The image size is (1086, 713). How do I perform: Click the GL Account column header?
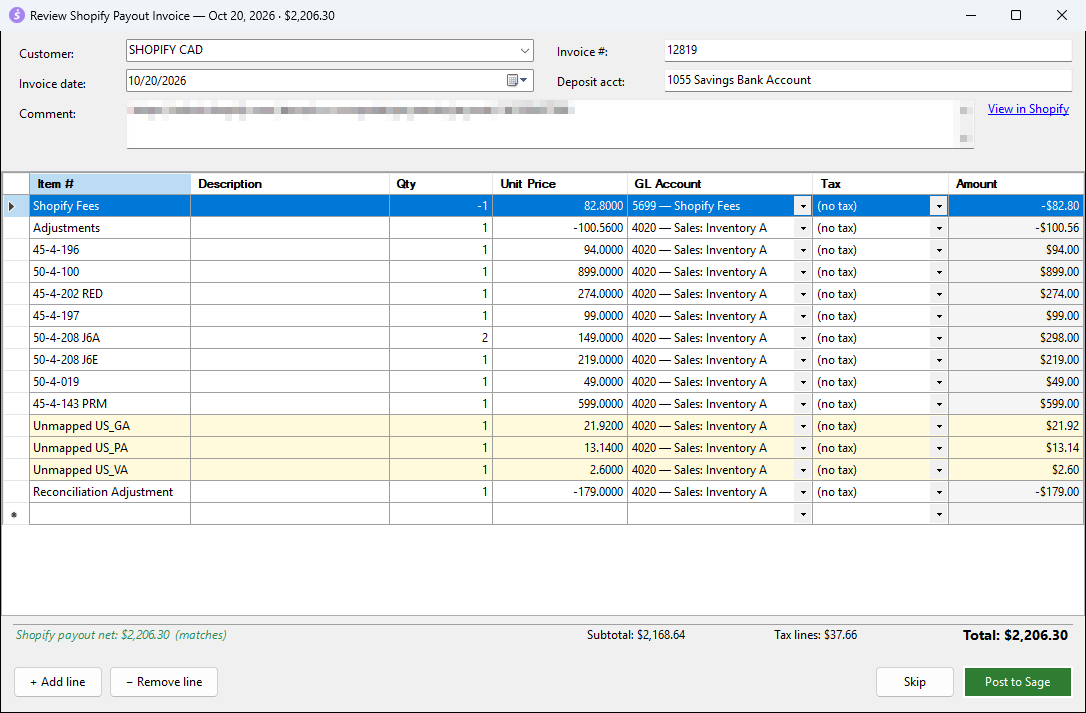coord(720,184)
